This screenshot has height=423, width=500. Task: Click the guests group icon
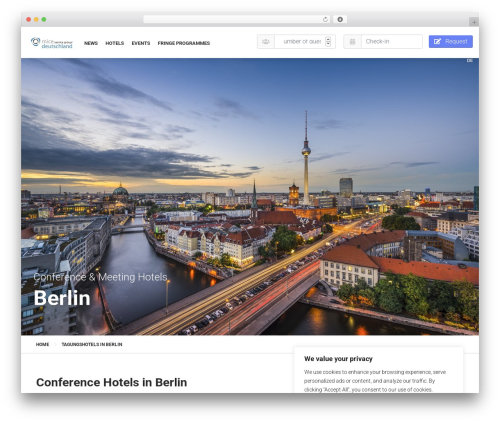(x=266, y=42)
